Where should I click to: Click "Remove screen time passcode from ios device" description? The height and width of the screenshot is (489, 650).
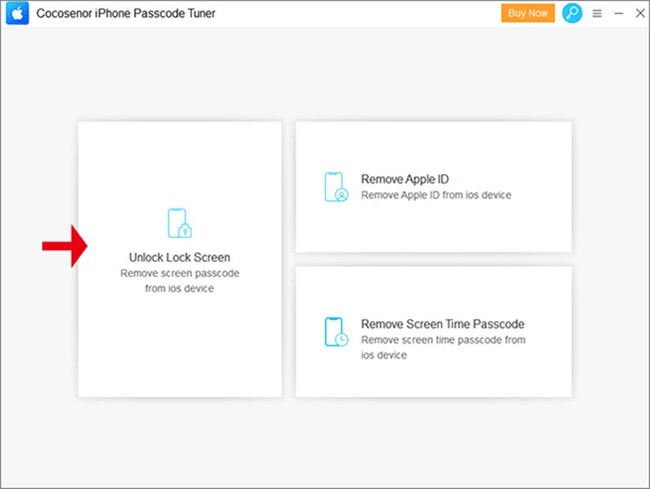click(443, 347)
